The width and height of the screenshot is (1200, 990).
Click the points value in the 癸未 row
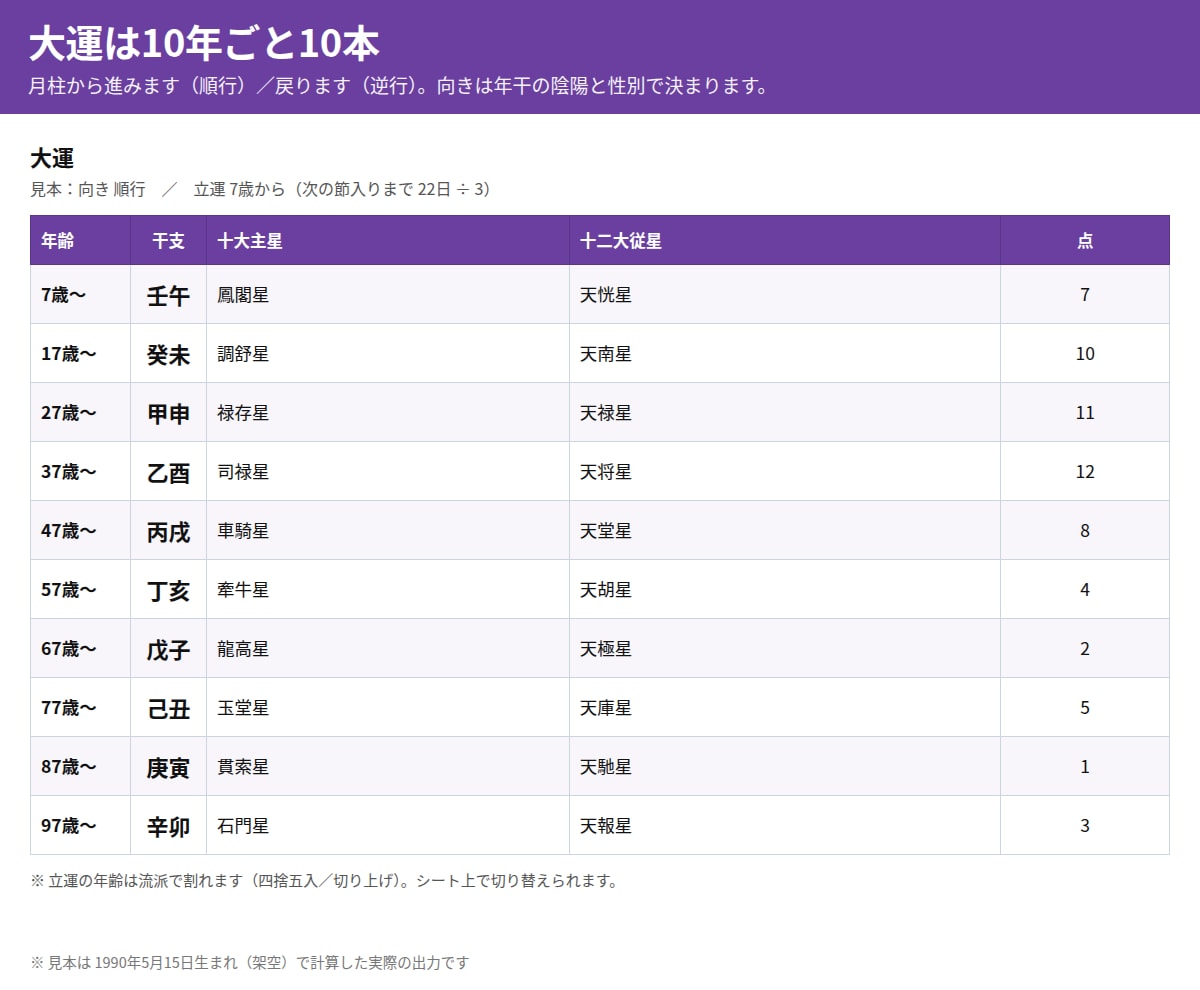[1085, 354]
